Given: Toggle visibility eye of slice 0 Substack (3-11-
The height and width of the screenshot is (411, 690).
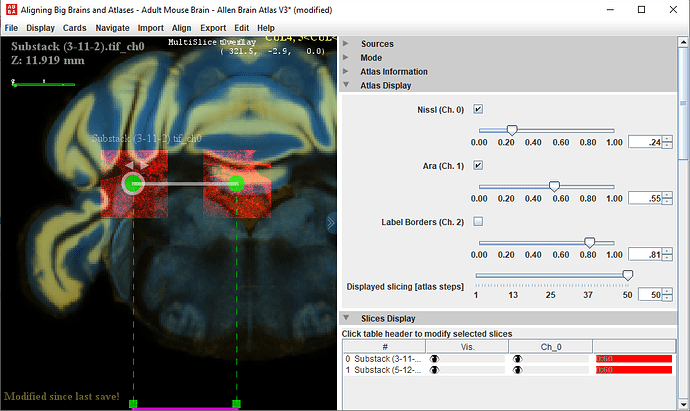Looking at the screenshot, I should (434, 359).
